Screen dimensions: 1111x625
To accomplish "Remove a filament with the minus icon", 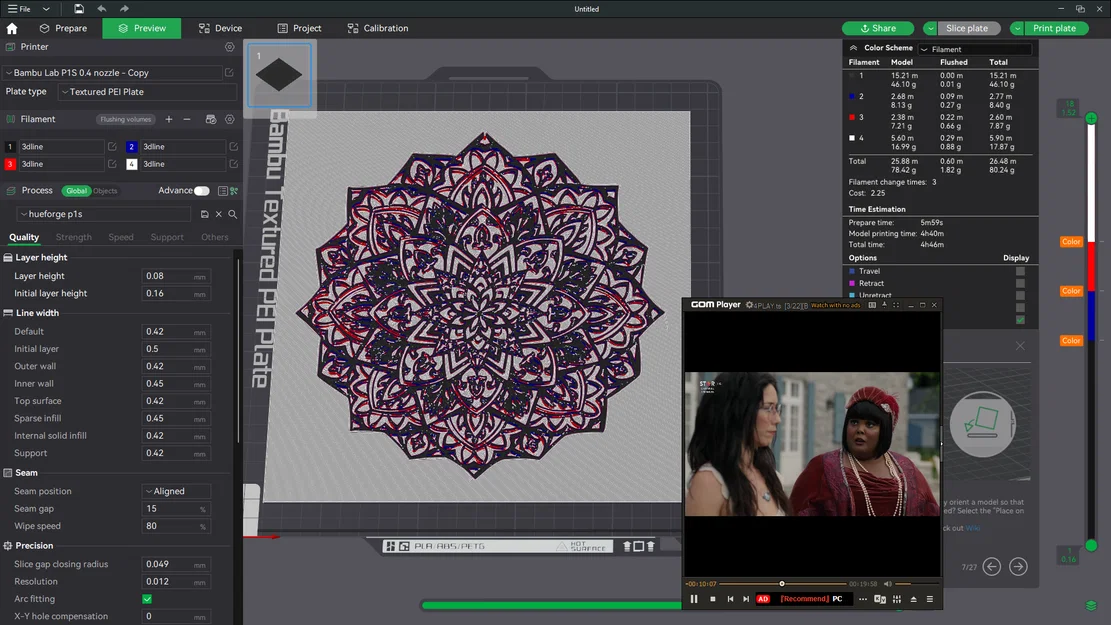I will pyautogui.click(x=187, y=119).
